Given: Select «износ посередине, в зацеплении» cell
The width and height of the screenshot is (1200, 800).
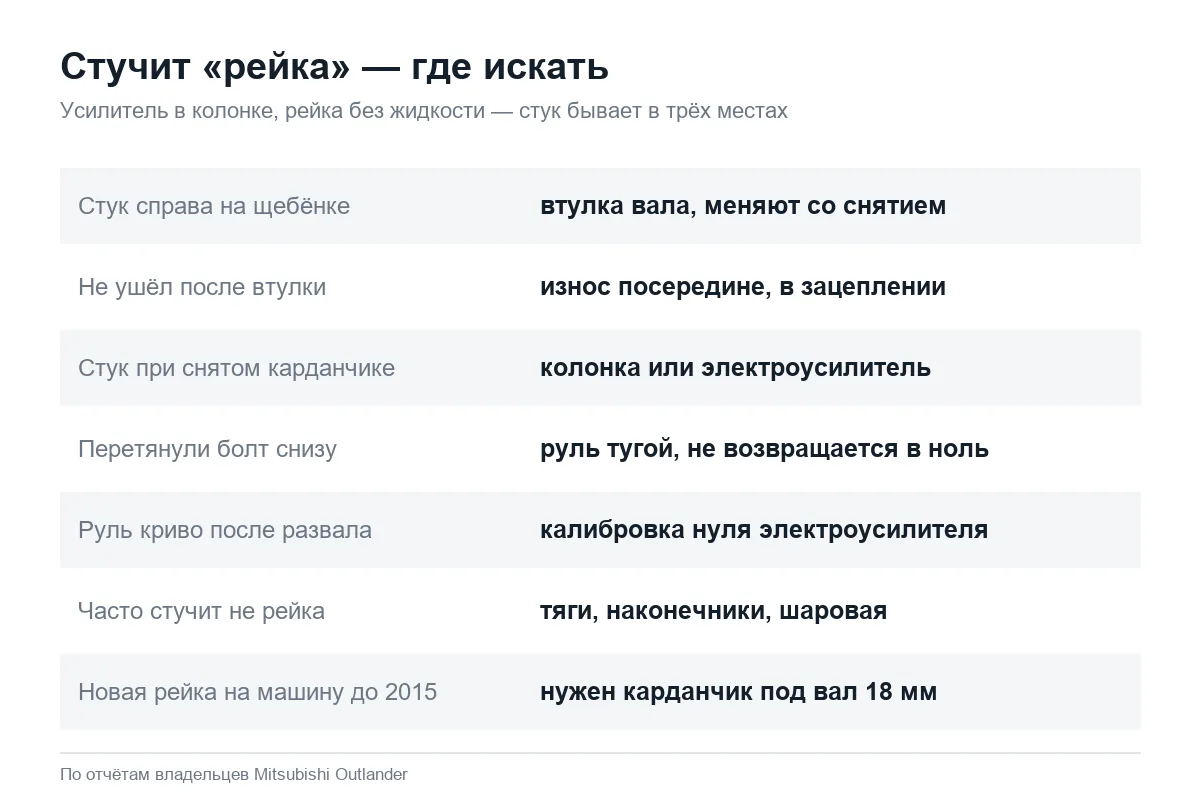Looking at the screenshot, I should point(743,287).
